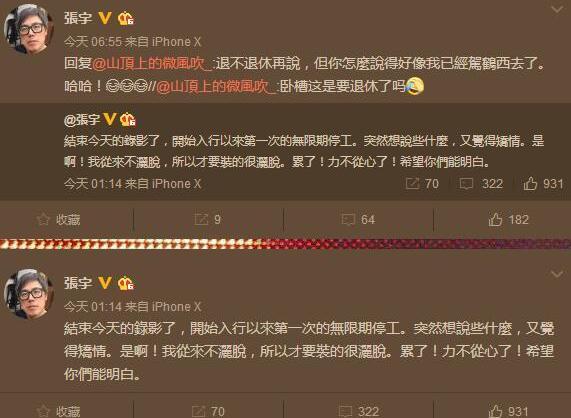The image size is (571, 418).
Task: Open the top post's chevron dropdown menu
Action: point(557,9)
